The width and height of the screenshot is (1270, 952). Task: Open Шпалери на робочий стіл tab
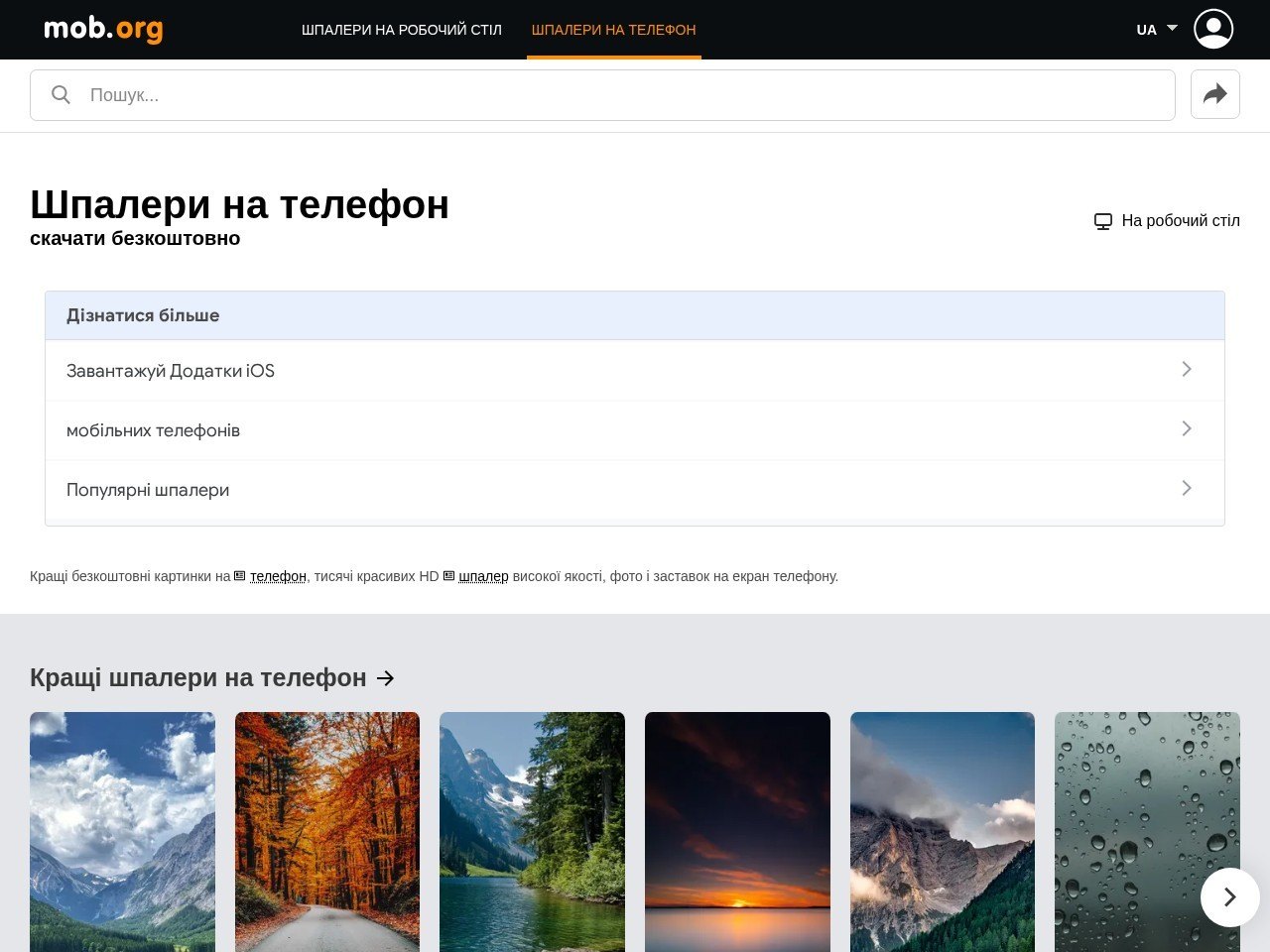pyautogui.click(x=402, y=30)
